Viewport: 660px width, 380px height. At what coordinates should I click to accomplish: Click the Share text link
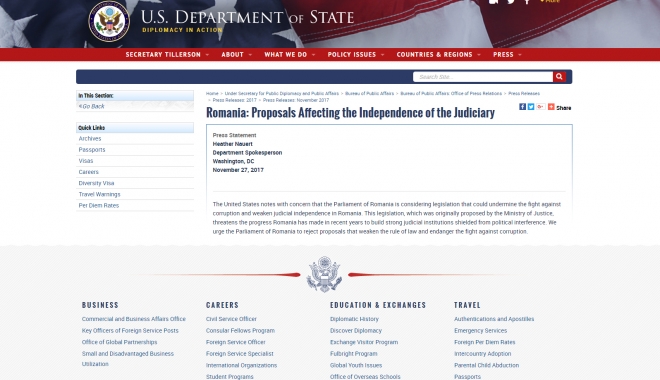click(564, 108)
